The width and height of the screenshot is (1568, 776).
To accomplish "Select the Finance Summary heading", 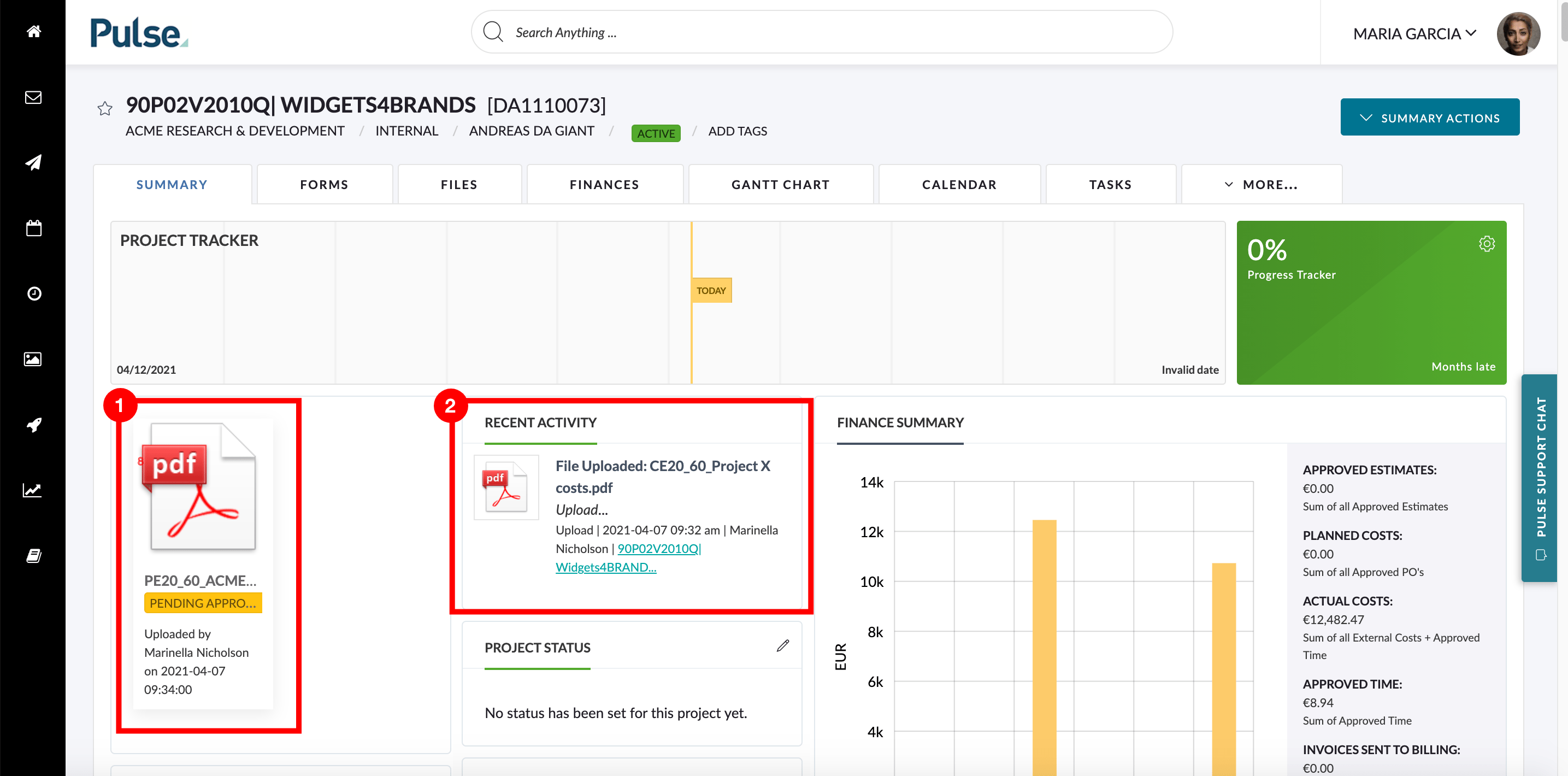I will point(900,422).
